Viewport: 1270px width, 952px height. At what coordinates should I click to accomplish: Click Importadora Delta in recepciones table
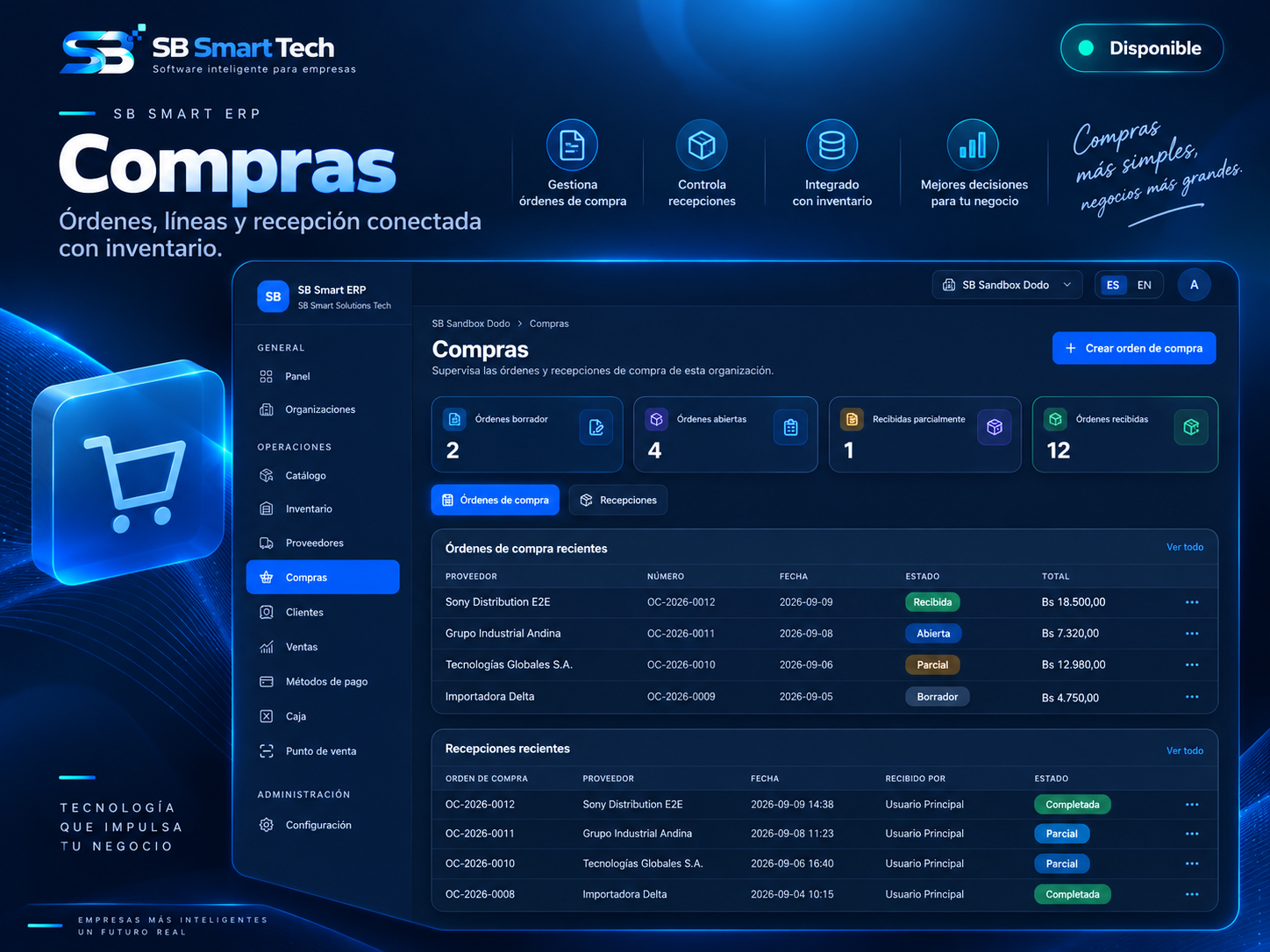click(x=624, y=894)
